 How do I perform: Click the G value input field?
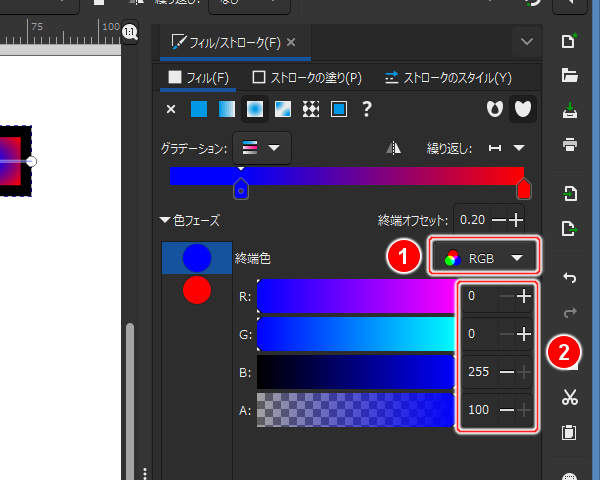(x=480, y=334)
